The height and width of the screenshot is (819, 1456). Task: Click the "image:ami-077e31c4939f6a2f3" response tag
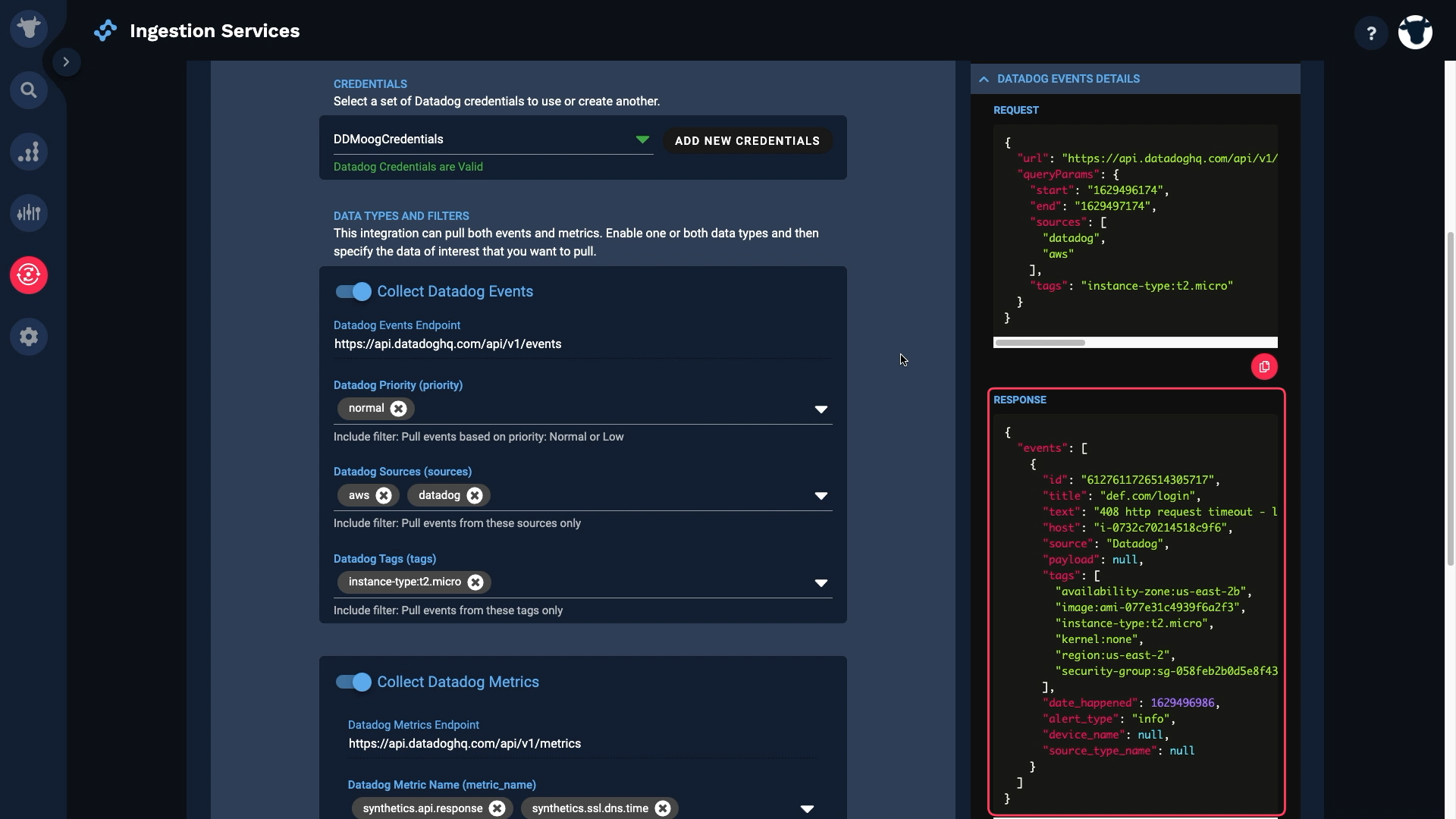click(1147, 607)
